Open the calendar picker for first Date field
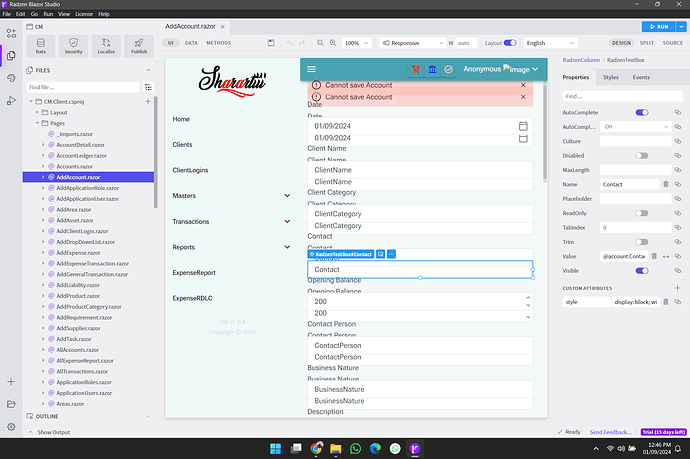Viewport: 690px width, 459px height. coord(523,126)
